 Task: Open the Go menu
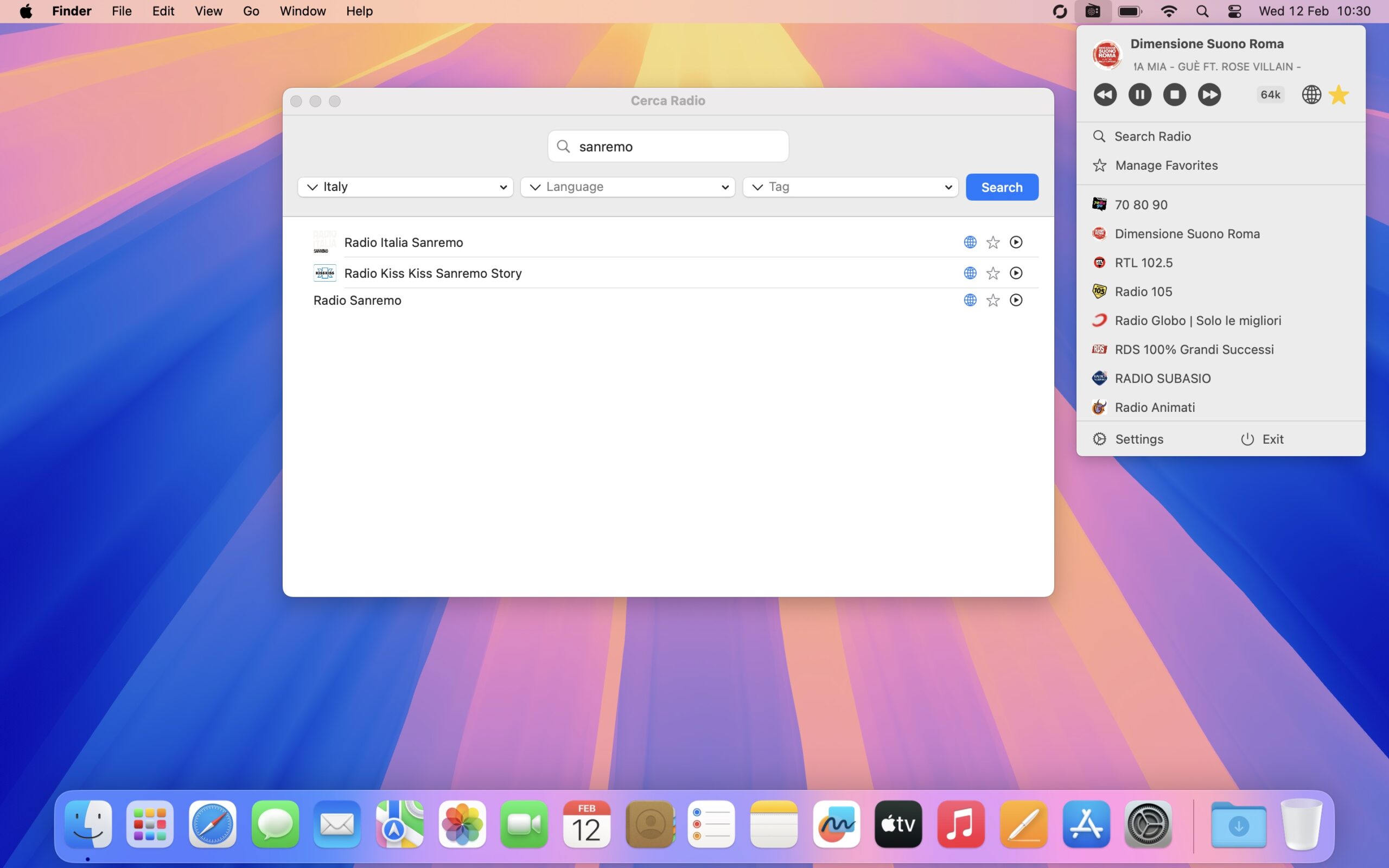point(251,11)
